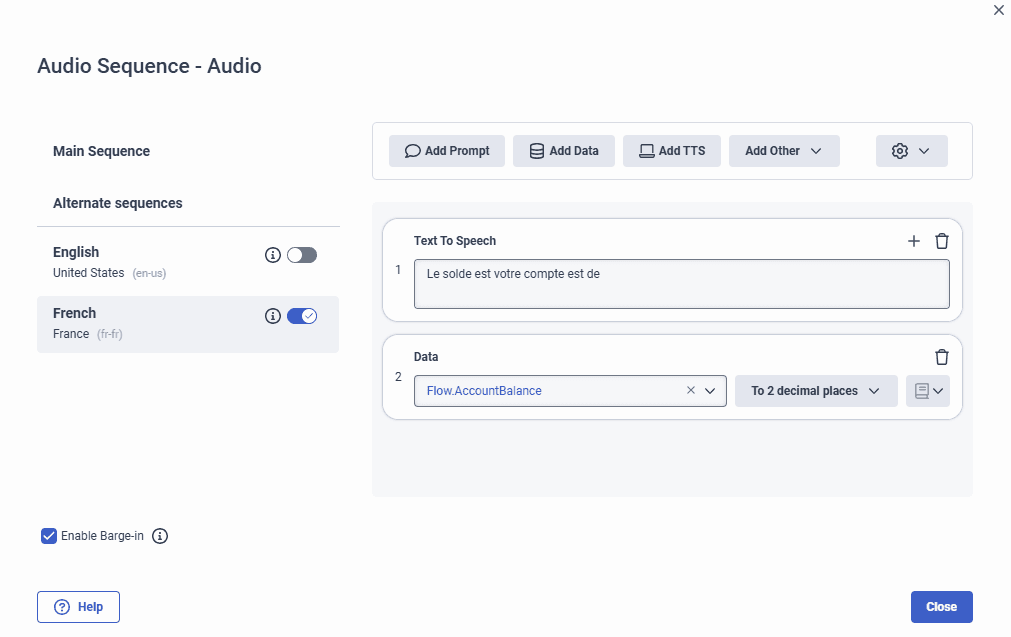Click the Add TTS speaker icon
This screenshot has height=637, width=1011.
(x=645, y=150)
